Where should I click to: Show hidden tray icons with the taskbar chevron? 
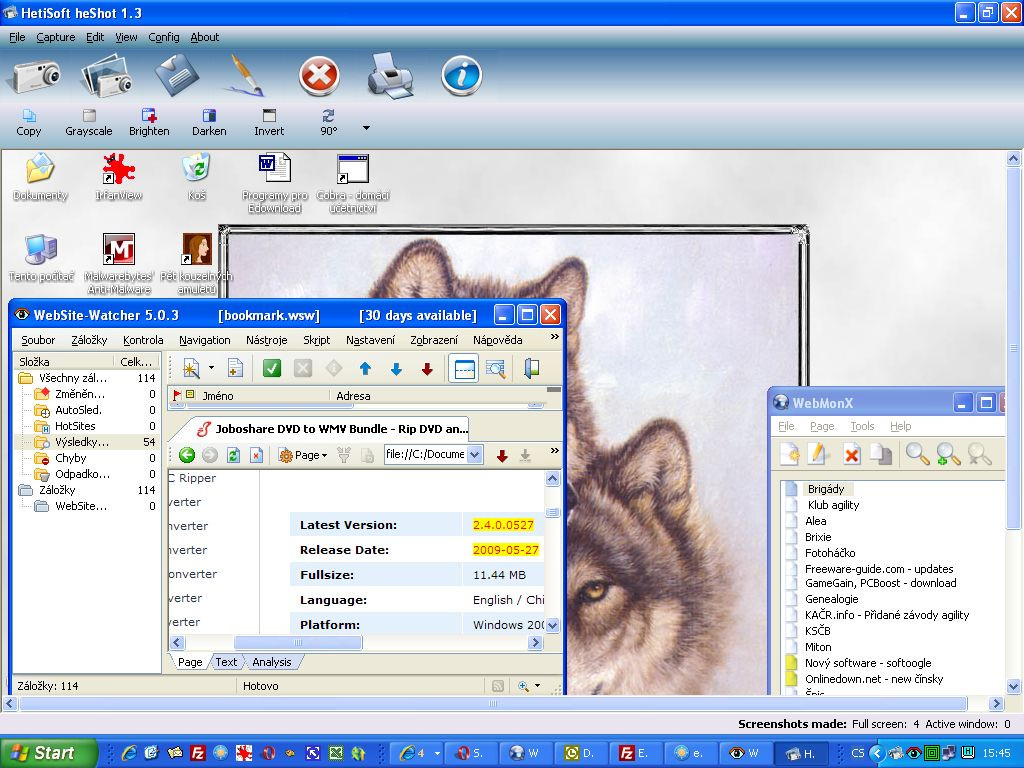pos(876,753)
